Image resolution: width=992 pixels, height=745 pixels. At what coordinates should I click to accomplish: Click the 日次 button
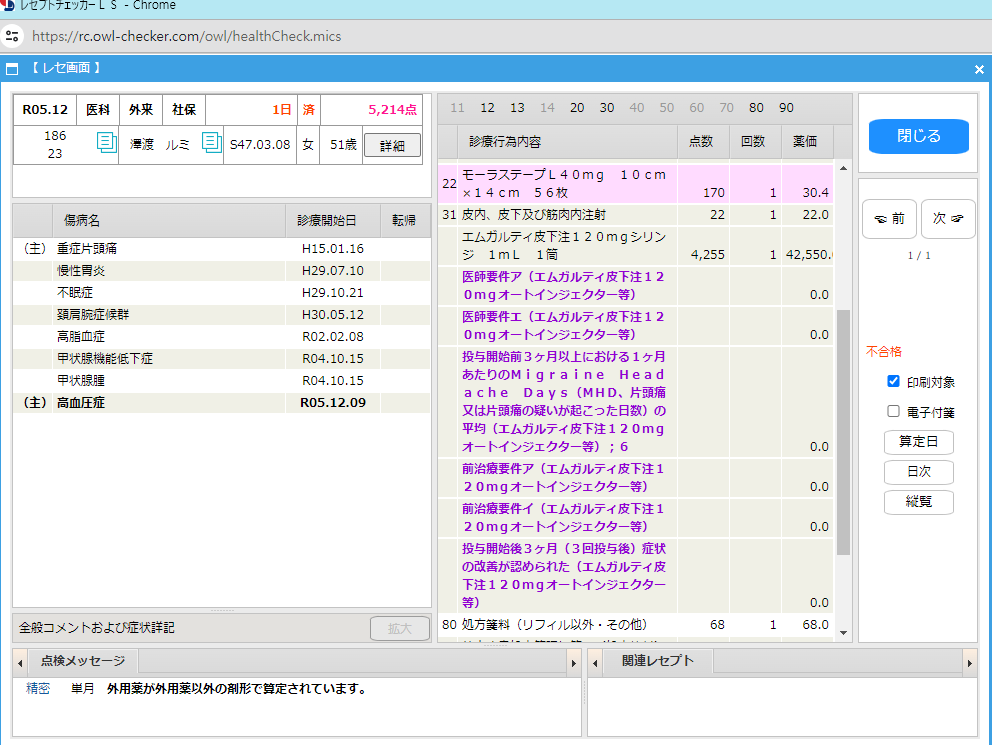pyautogui.click(x=919, y=472)
